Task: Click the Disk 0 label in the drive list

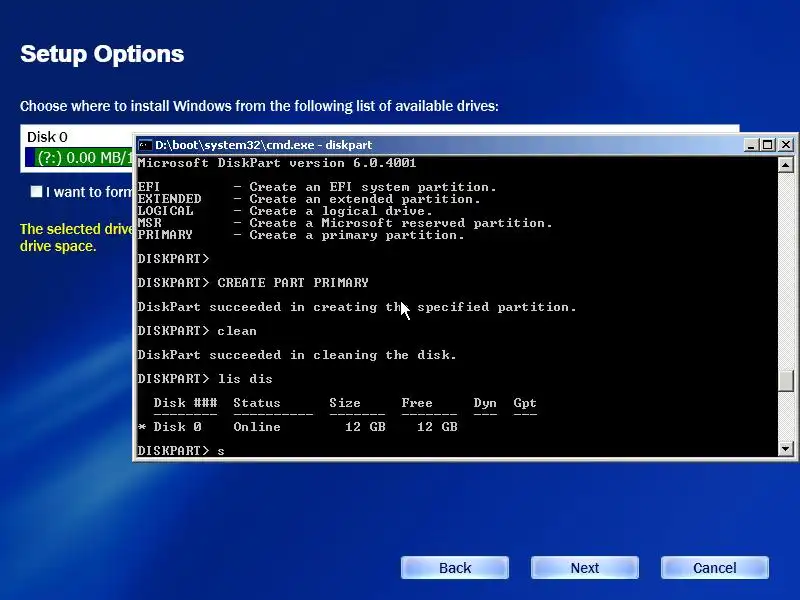Action: coord(47,137)
